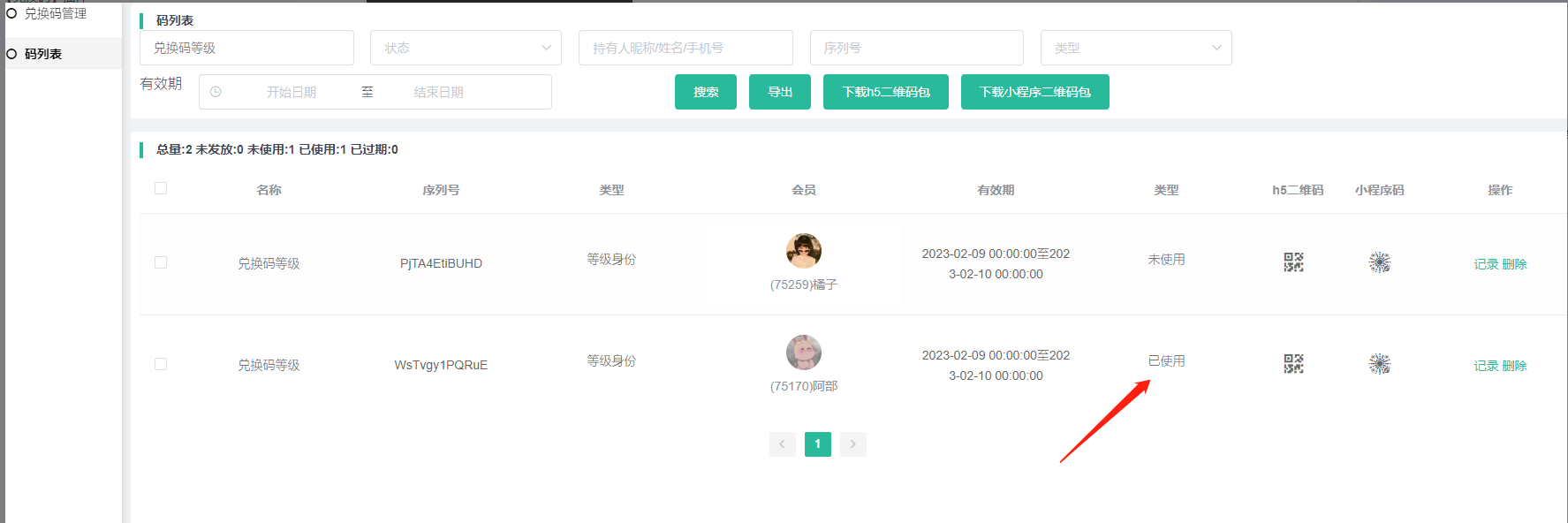
Task: Click h5 QR code icon for WsTvgy1PQRuE
Action: 1293,364
